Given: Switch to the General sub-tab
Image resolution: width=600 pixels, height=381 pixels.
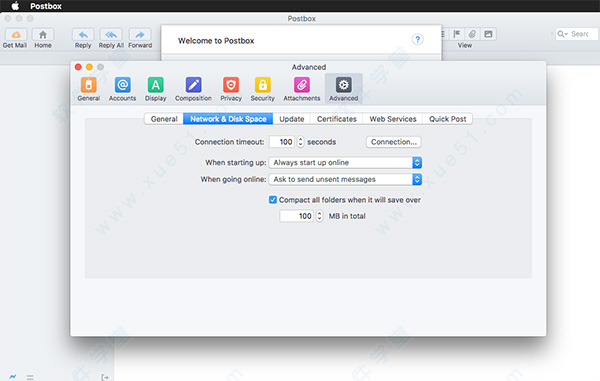Looking at the screenshot, I should pyautogui.click(x=164, y=119).
